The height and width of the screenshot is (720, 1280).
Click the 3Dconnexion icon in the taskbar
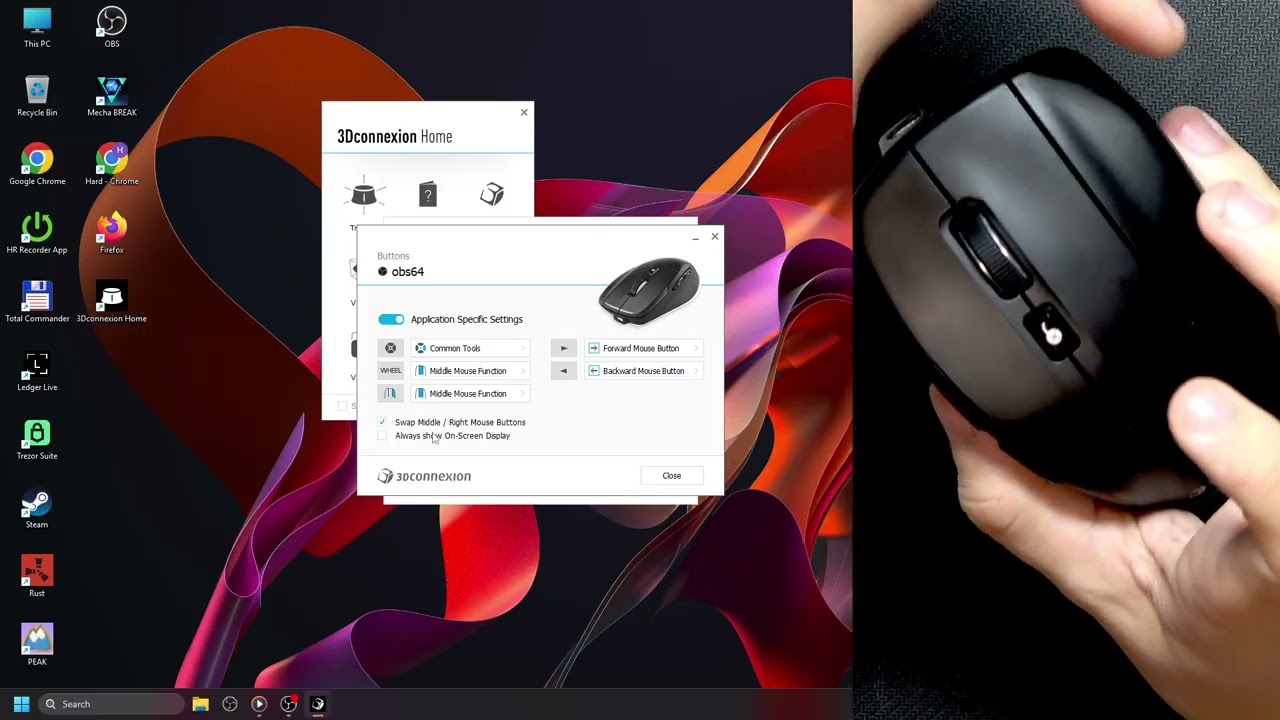click(318, 704)
